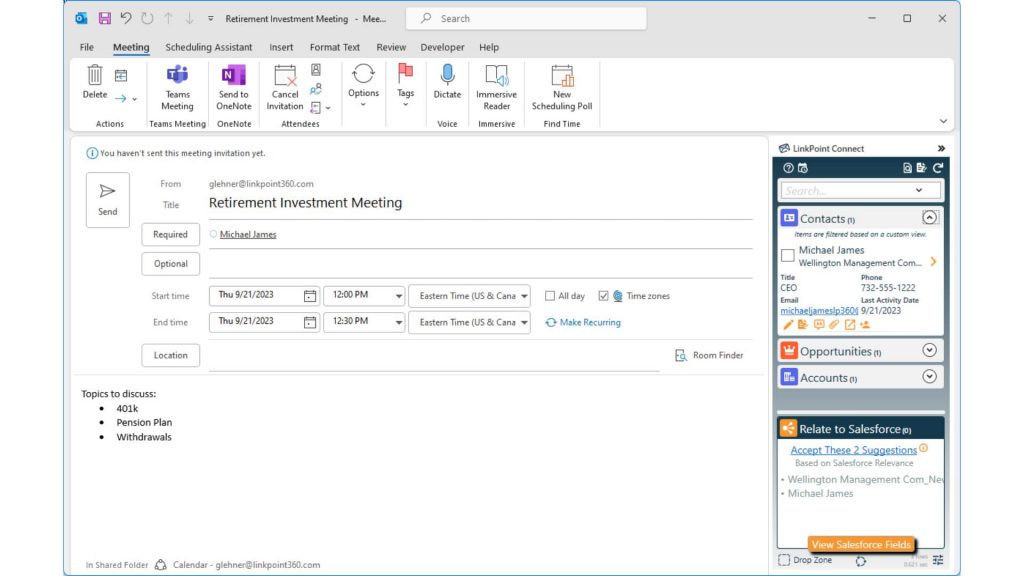Expand Michael James details with orange chevron
Image resolution: width=1024 pixels, height=576 pixels.
[x=933, y=261]
